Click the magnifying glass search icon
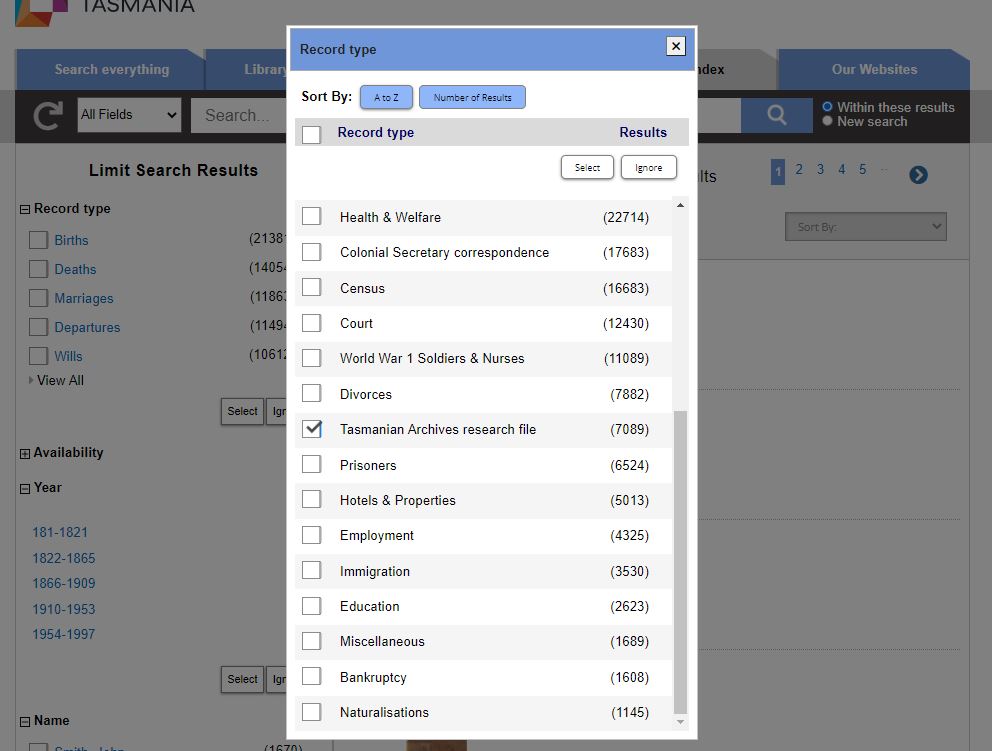 [x=776, y=115]
